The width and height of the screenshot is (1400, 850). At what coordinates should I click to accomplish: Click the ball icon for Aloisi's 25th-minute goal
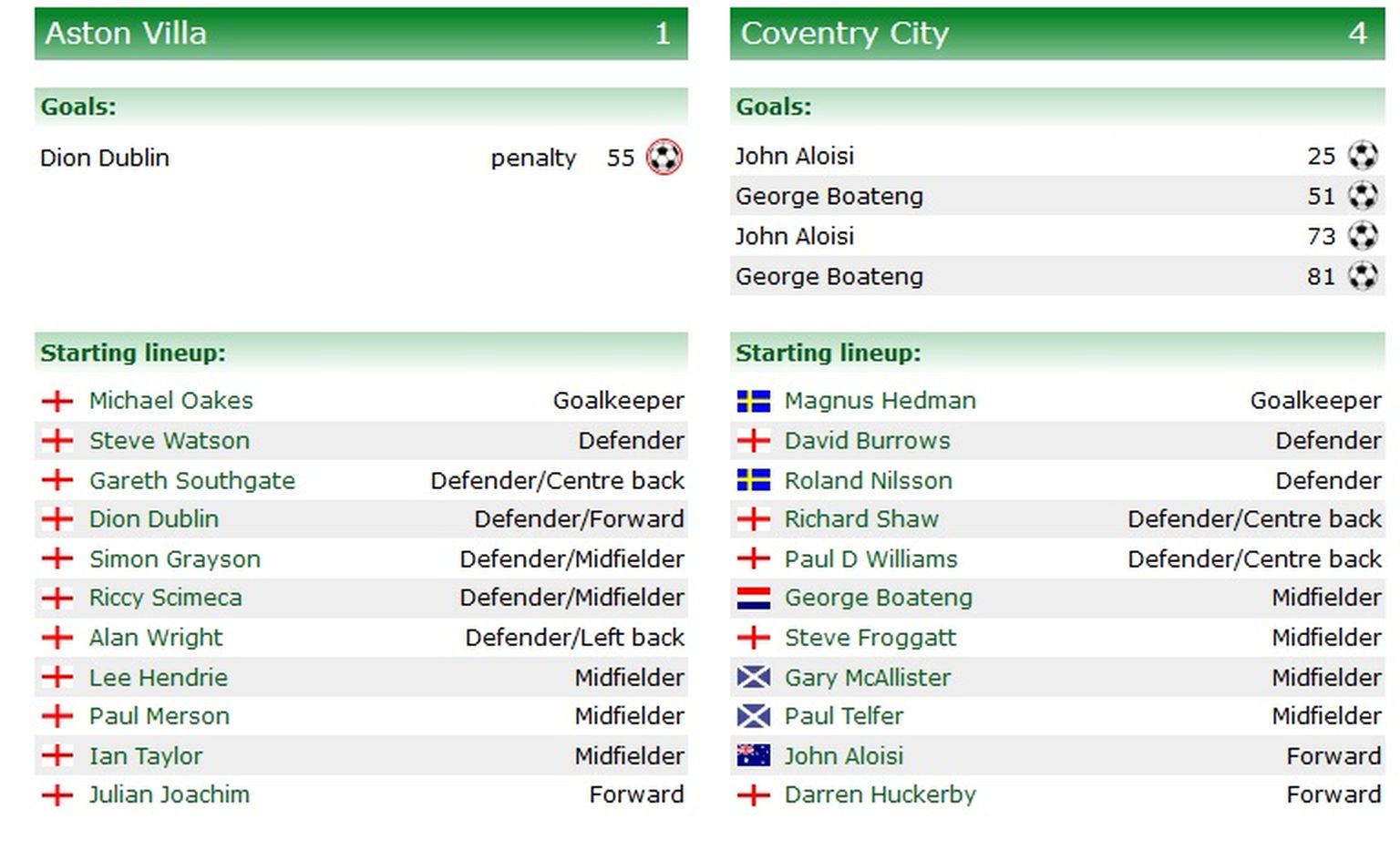[x=1362, y=156]
